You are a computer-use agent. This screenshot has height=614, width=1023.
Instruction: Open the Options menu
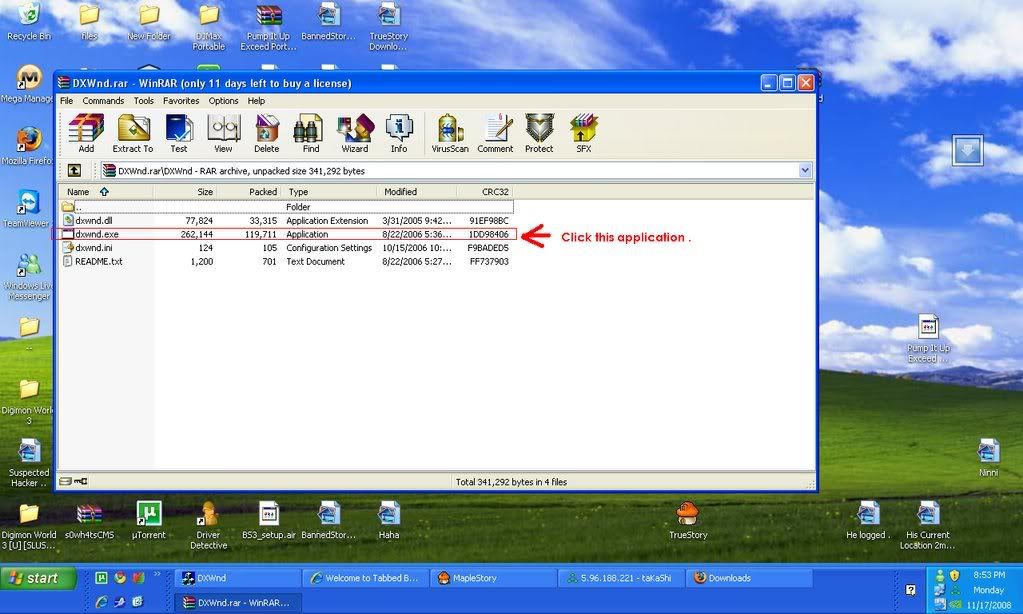pos(223,100)
